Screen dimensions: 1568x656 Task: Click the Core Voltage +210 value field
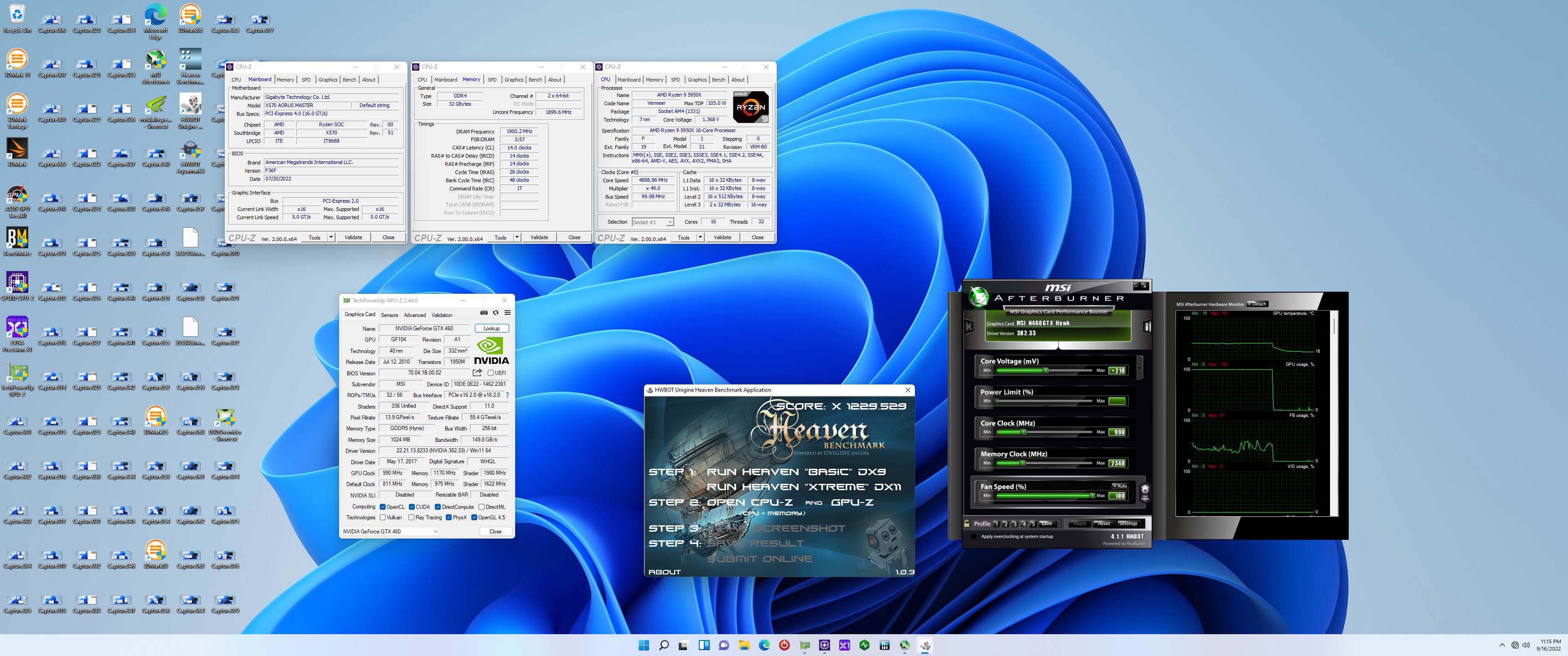click(1118, 371)
